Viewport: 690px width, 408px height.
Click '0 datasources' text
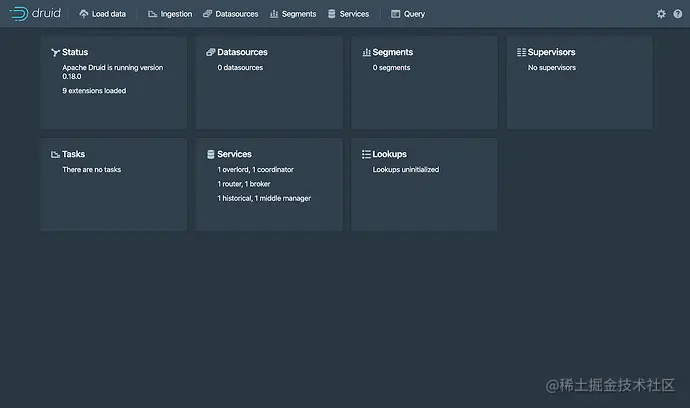click(x=240, y=67)
